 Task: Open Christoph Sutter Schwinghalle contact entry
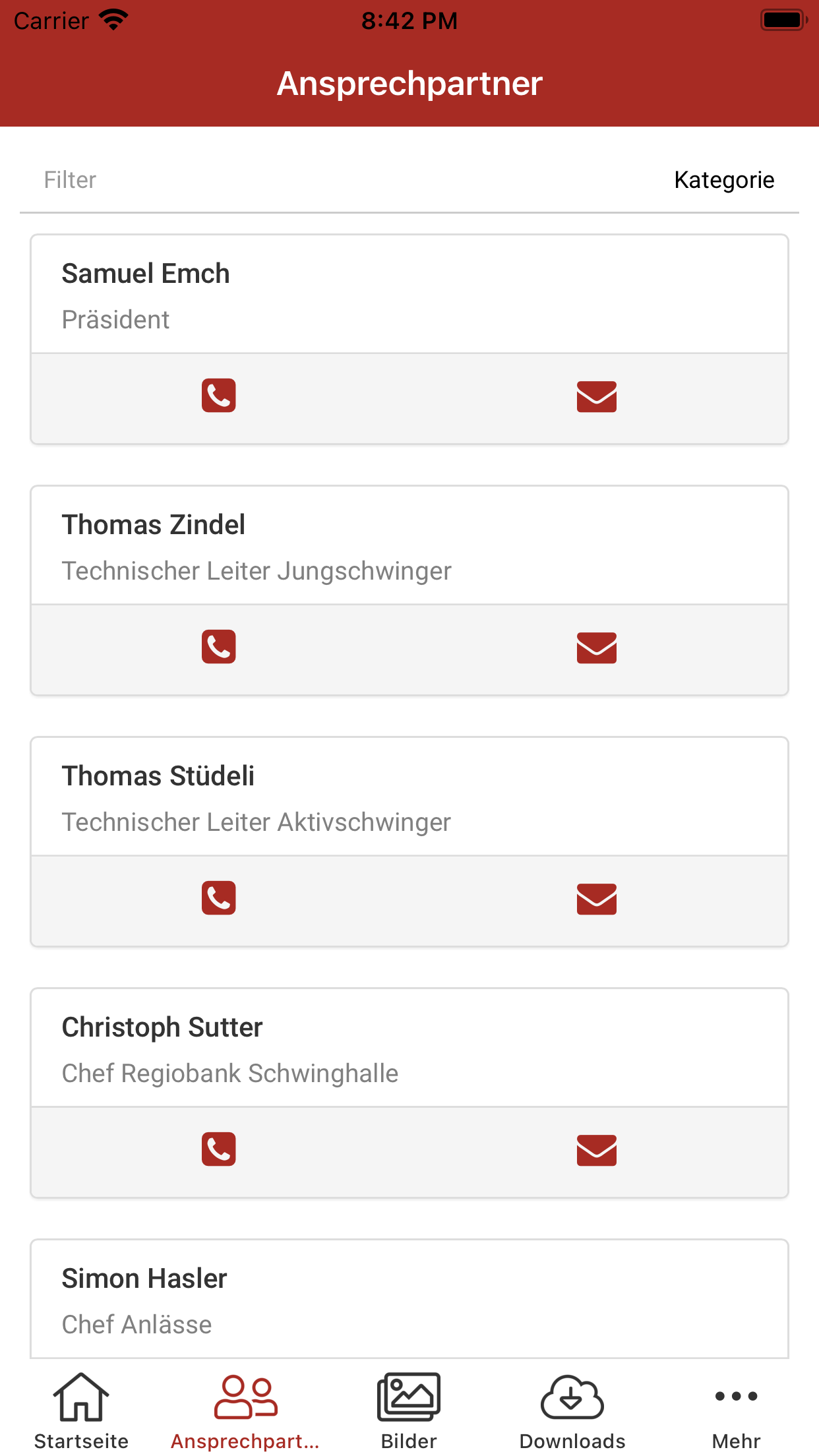409,1048
